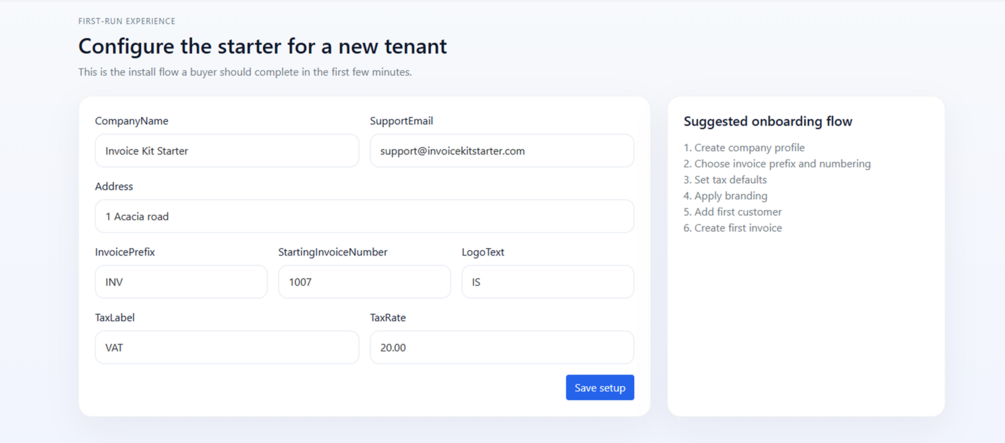
Task: Click the SupportEmail label text
Action: coord(401,121)
